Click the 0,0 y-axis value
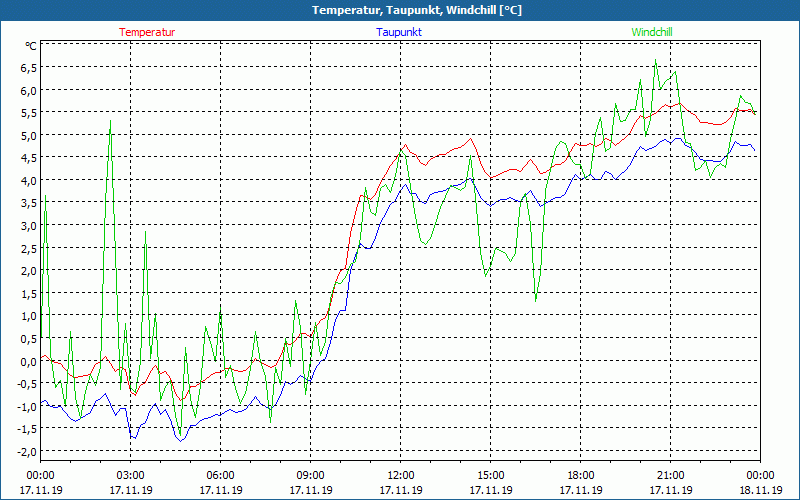Image resolution: width=800 pixels, height=500 pixels. [x=28, y=361]
